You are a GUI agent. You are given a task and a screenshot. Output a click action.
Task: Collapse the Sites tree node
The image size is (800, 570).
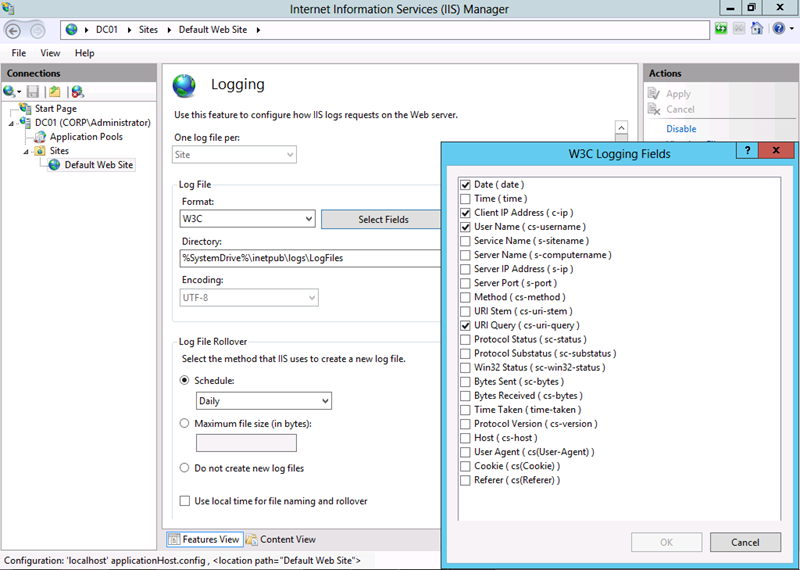(25, 151)
